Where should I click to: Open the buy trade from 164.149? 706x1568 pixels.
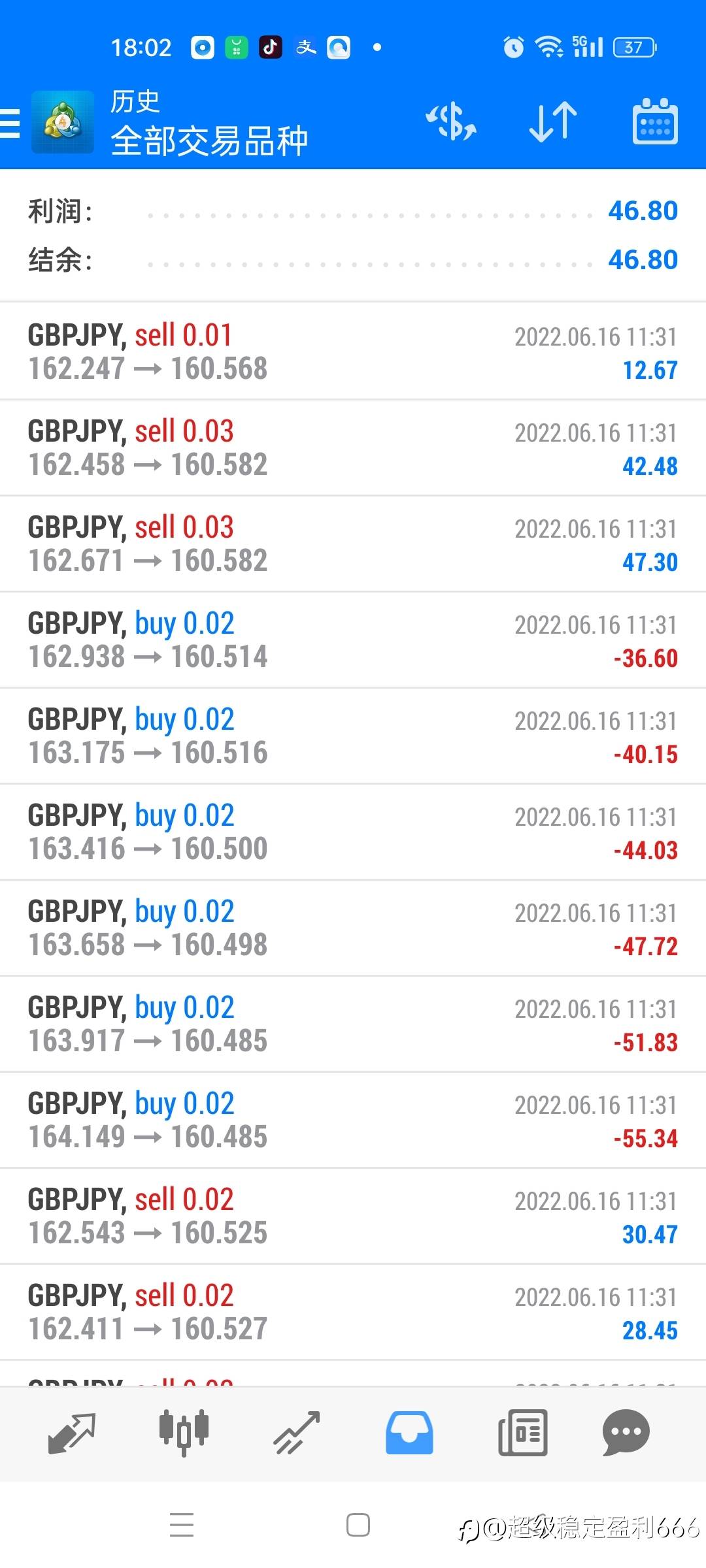tap(353, 1120)
